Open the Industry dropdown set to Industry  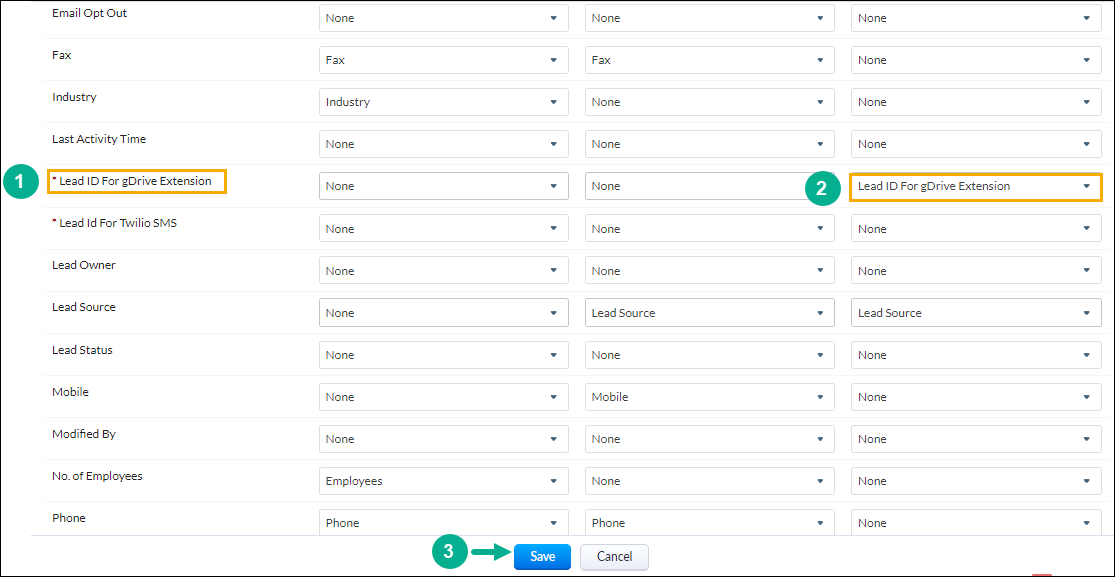coord(444,102)
